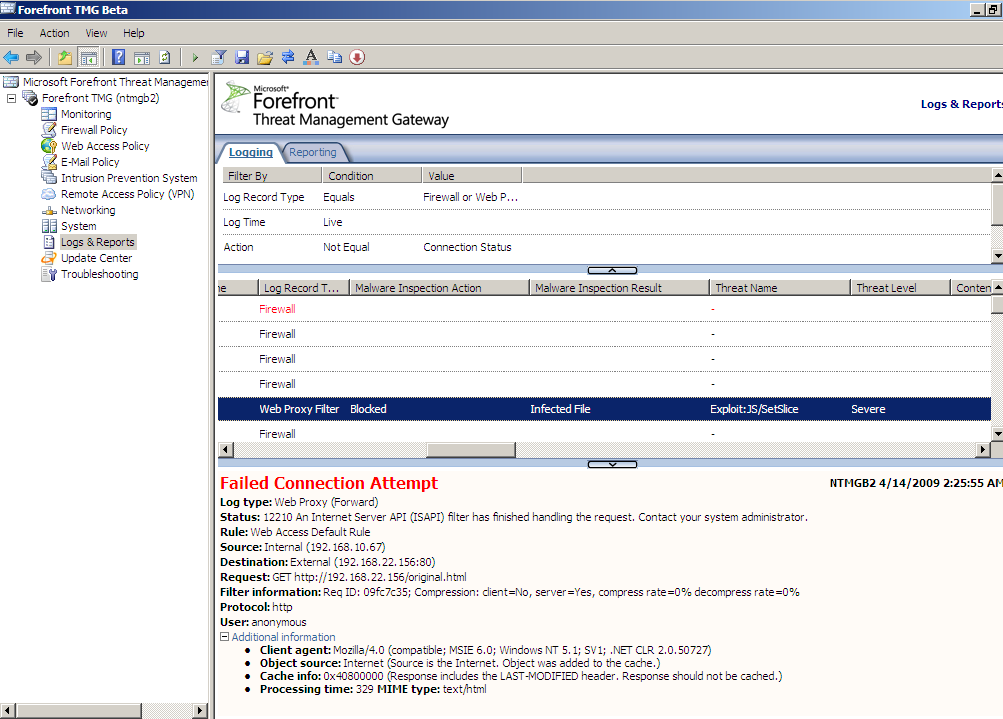Sort by Threat Name column header
1003x719 pixels.
tap(780, 288)
